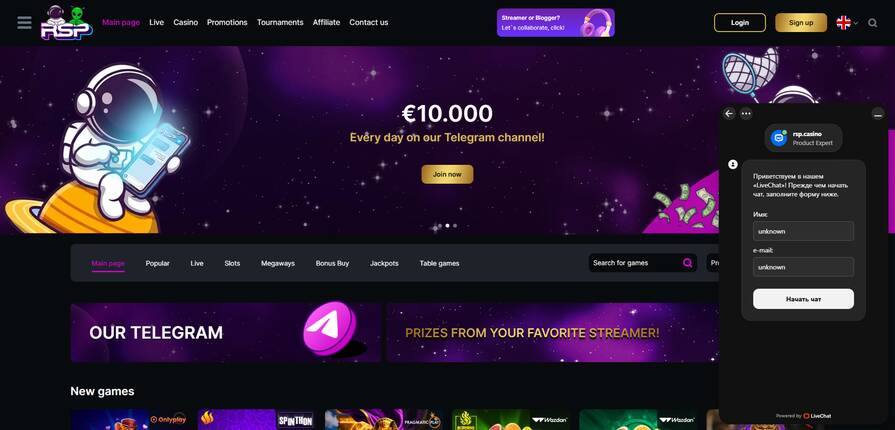Screen dimensions: 895x430
Task: Go back using chat arrow icon
Action: [x=729, y=114]
